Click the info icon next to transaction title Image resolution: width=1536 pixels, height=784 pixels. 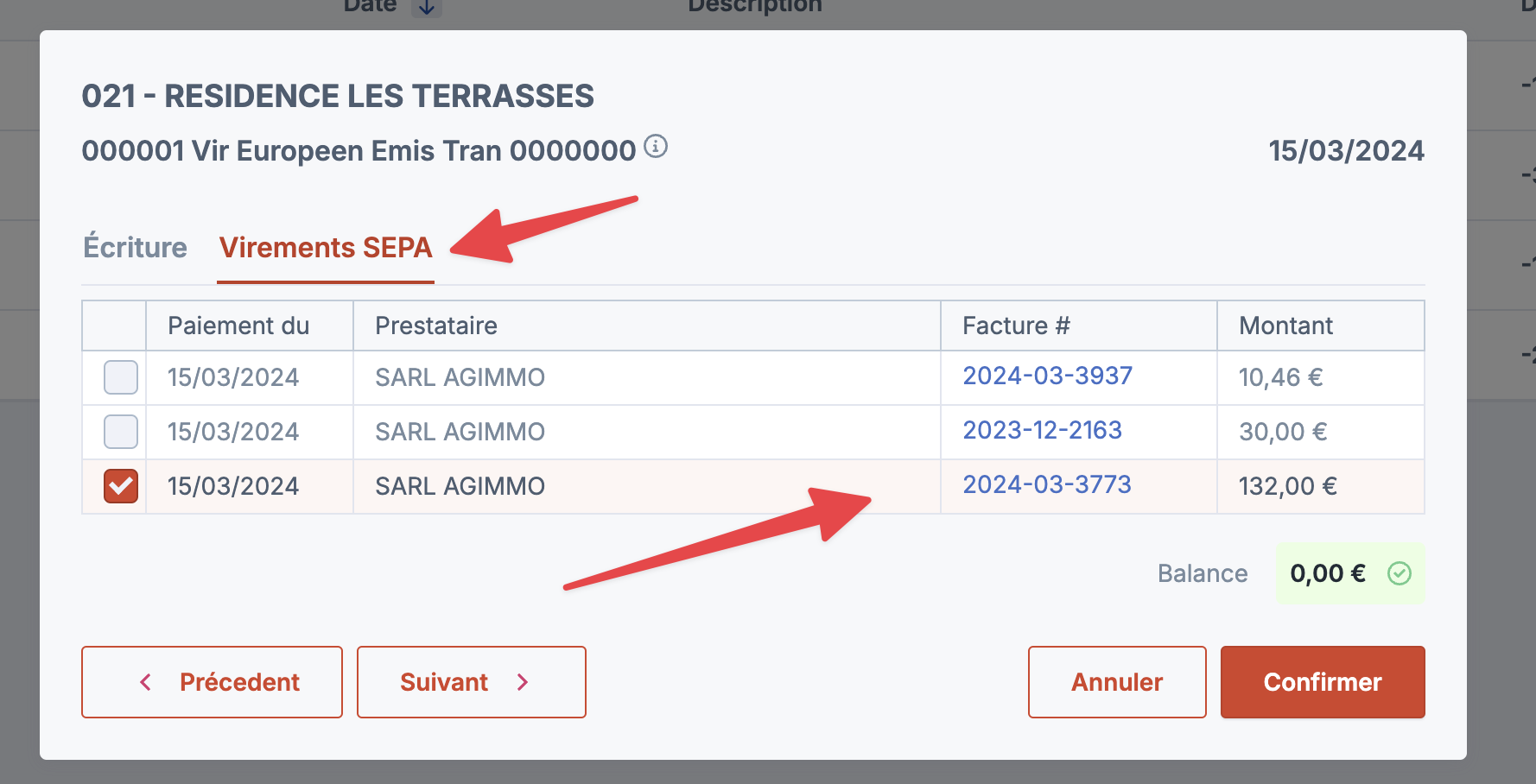[x=657, y=147]
